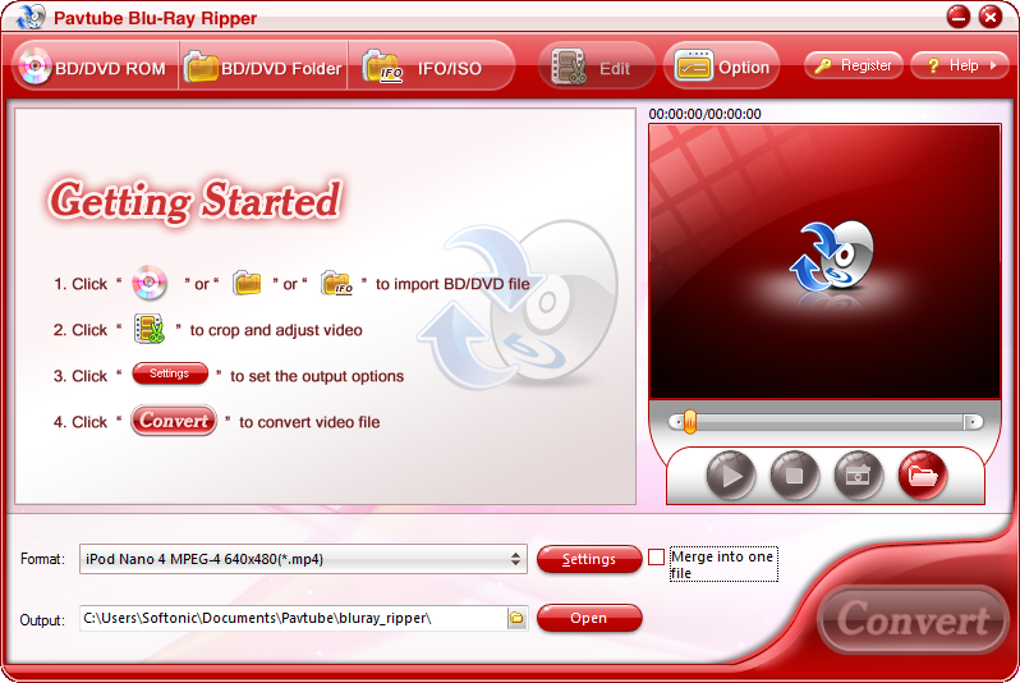Load disc via BD/DVD ROM button
This screenshot has height=683, width=1020.
click(x=95, y=67)
